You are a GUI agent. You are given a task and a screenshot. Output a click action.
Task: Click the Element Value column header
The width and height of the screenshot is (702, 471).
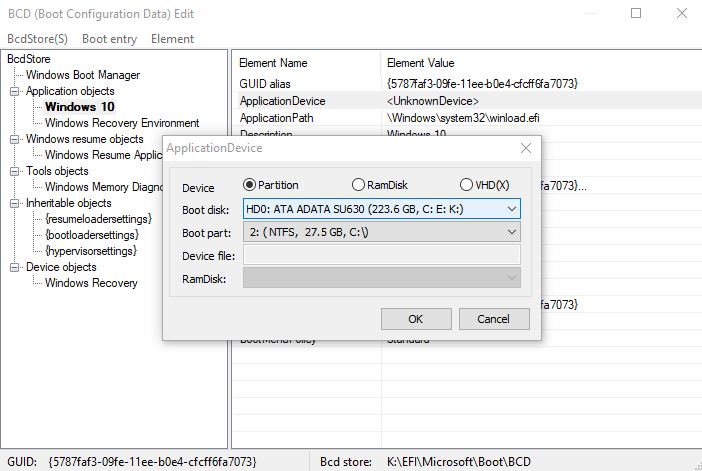[x=419, y=63]
